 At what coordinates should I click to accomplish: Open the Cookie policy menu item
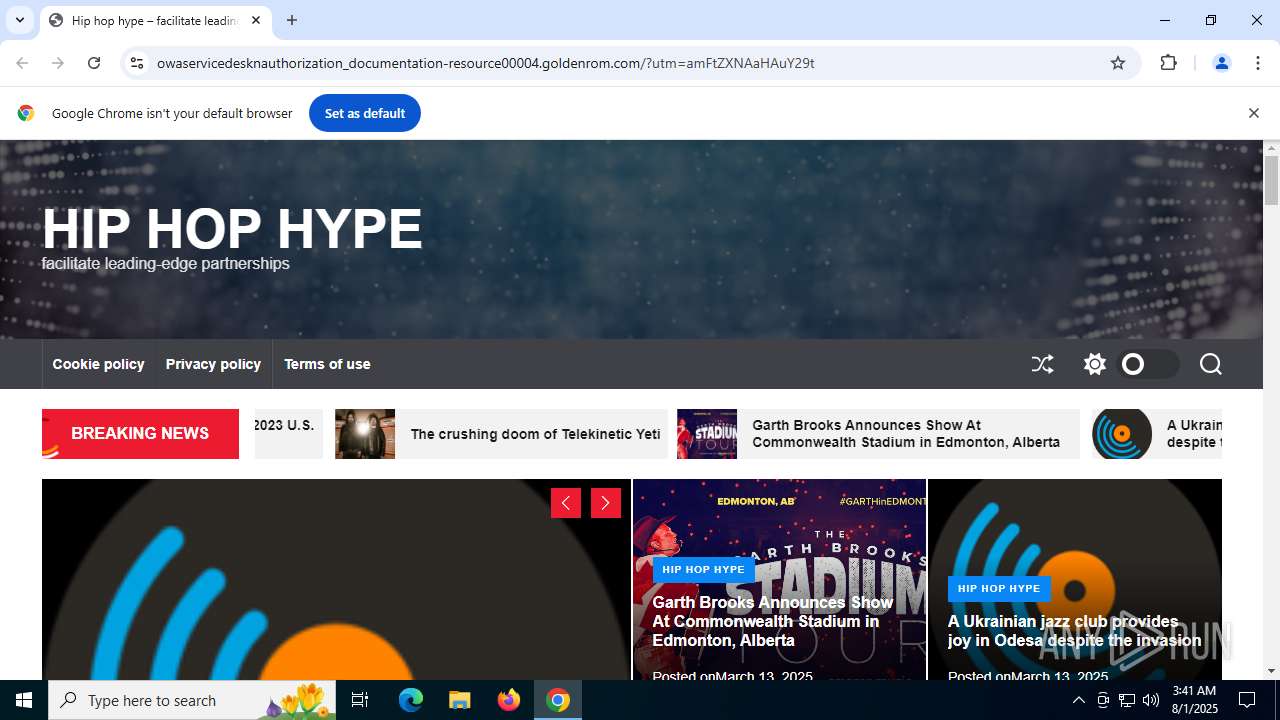point(98,364)
